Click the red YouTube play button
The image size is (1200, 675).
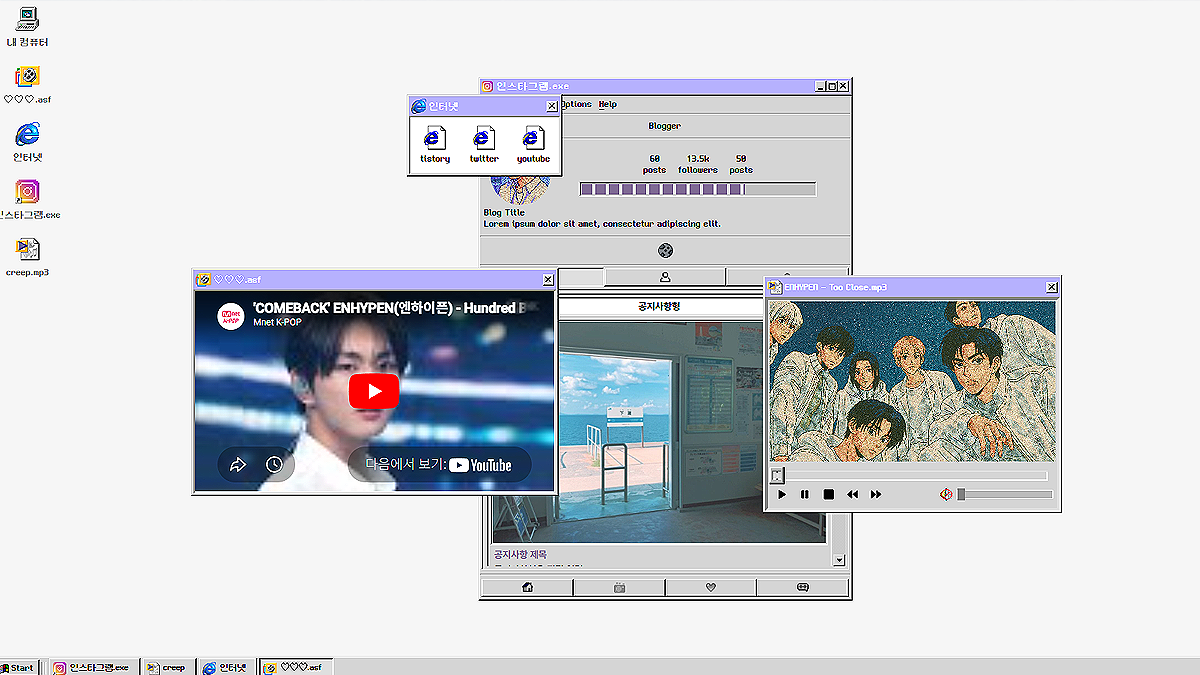pyautogui.click(x=374, y=391)
